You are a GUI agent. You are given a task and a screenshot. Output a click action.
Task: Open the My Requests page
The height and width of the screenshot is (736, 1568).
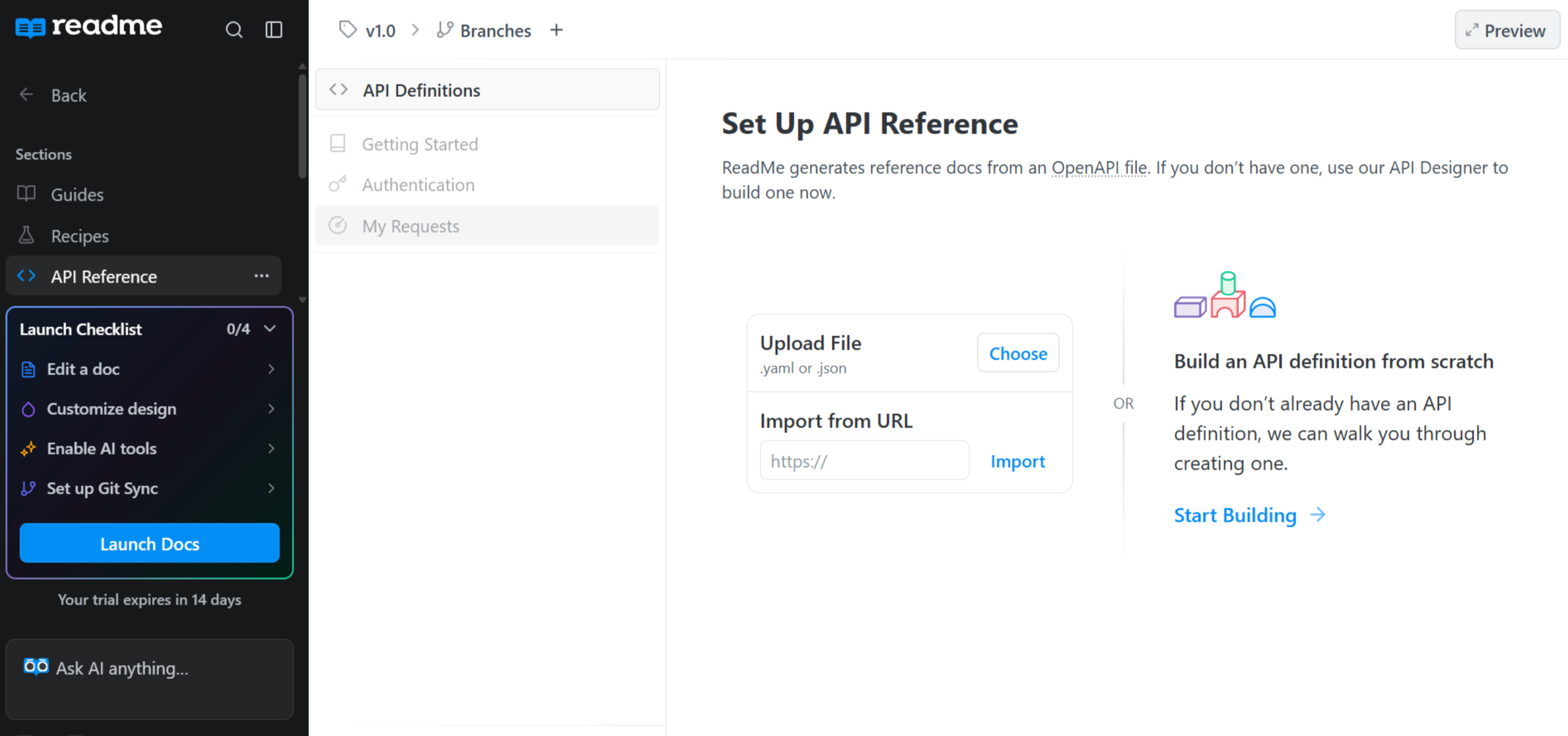point(487,226)
